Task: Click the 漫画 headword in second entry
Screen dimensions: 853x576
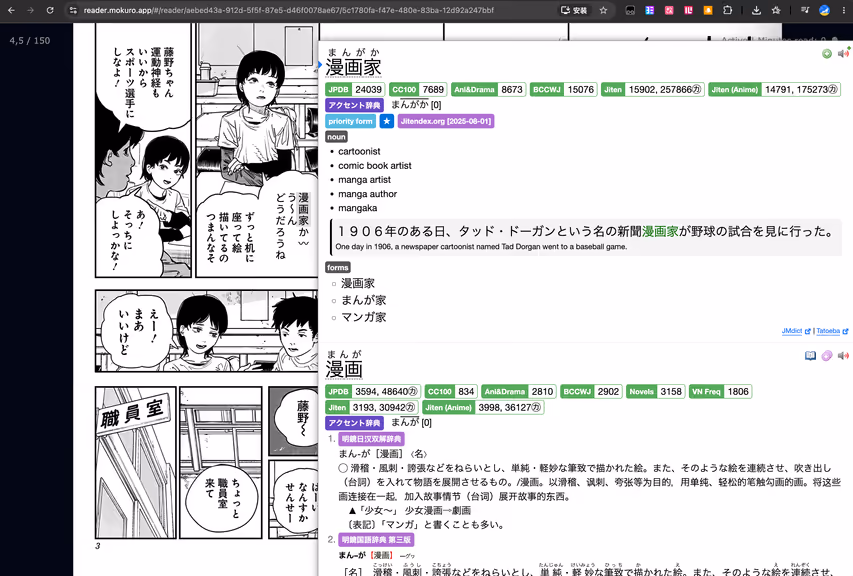Action: tap(344, 369)
